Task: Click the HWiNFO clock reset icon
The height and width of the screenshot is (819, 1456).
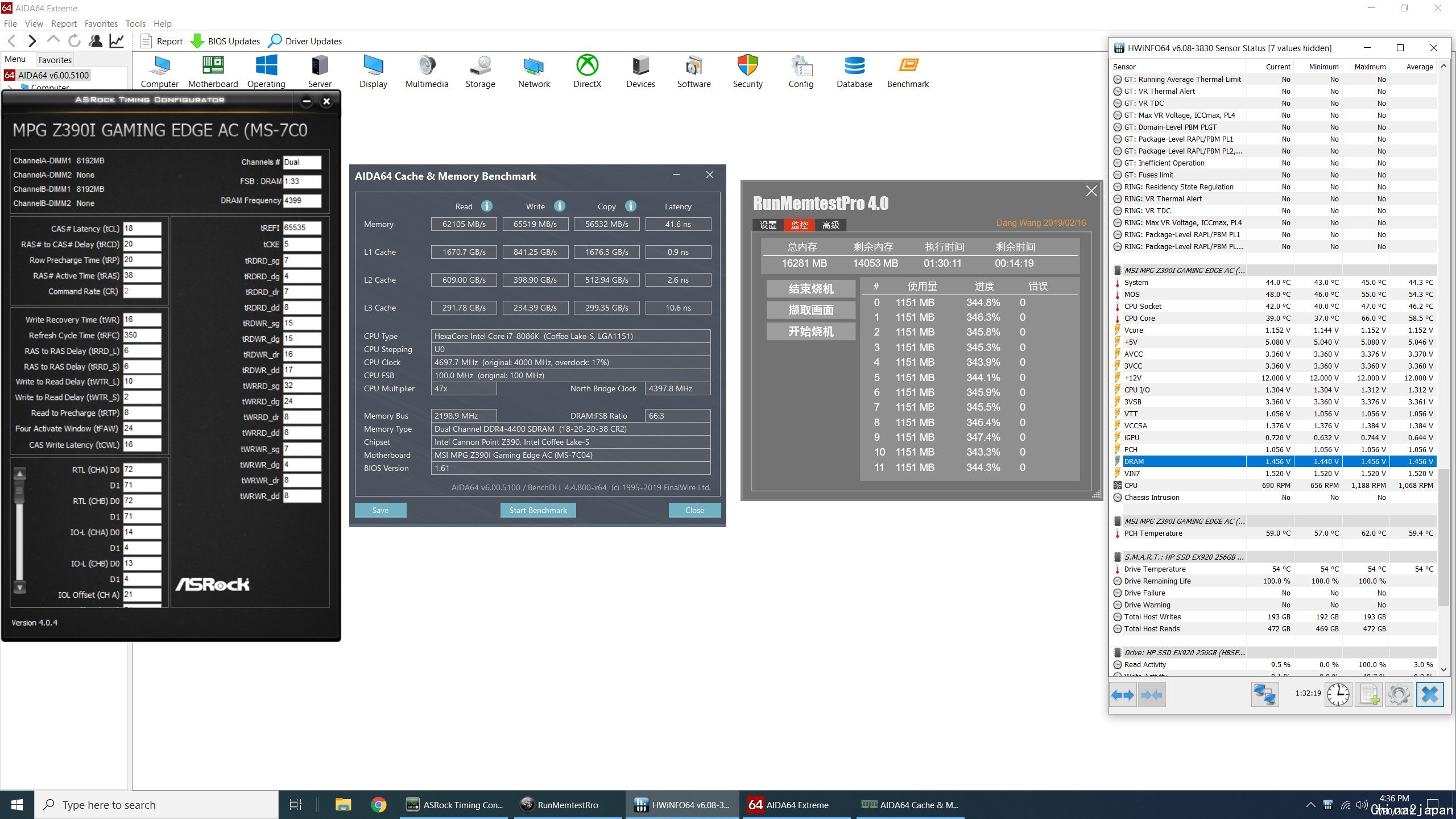Action: pos(1338,694)
